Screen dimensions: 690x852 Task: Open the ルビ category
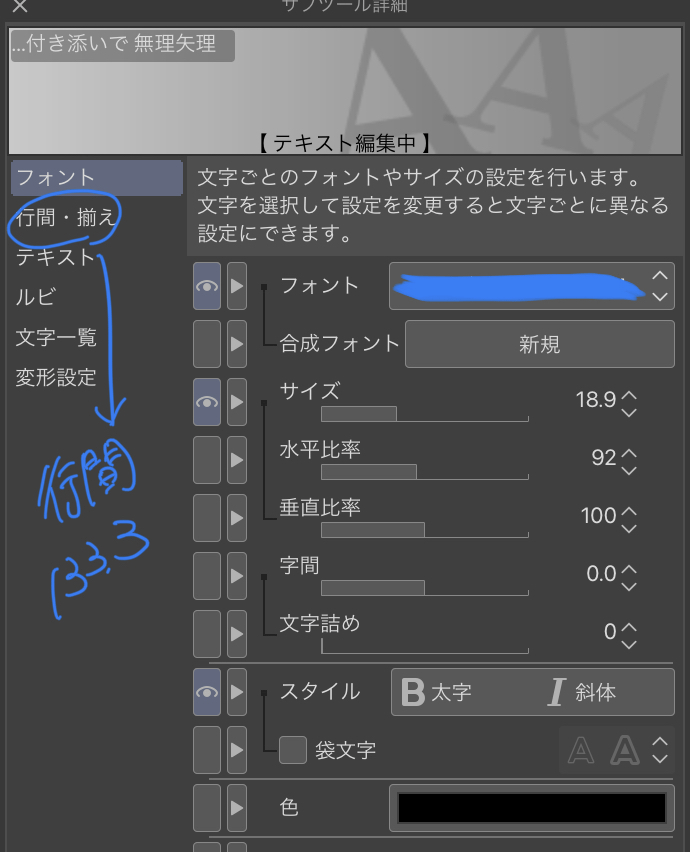pos(35,297)
